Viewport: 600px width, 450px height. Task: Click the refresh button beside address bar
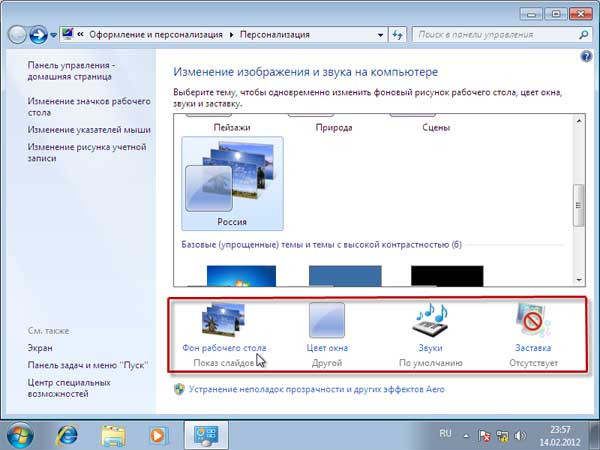point(398,35)
